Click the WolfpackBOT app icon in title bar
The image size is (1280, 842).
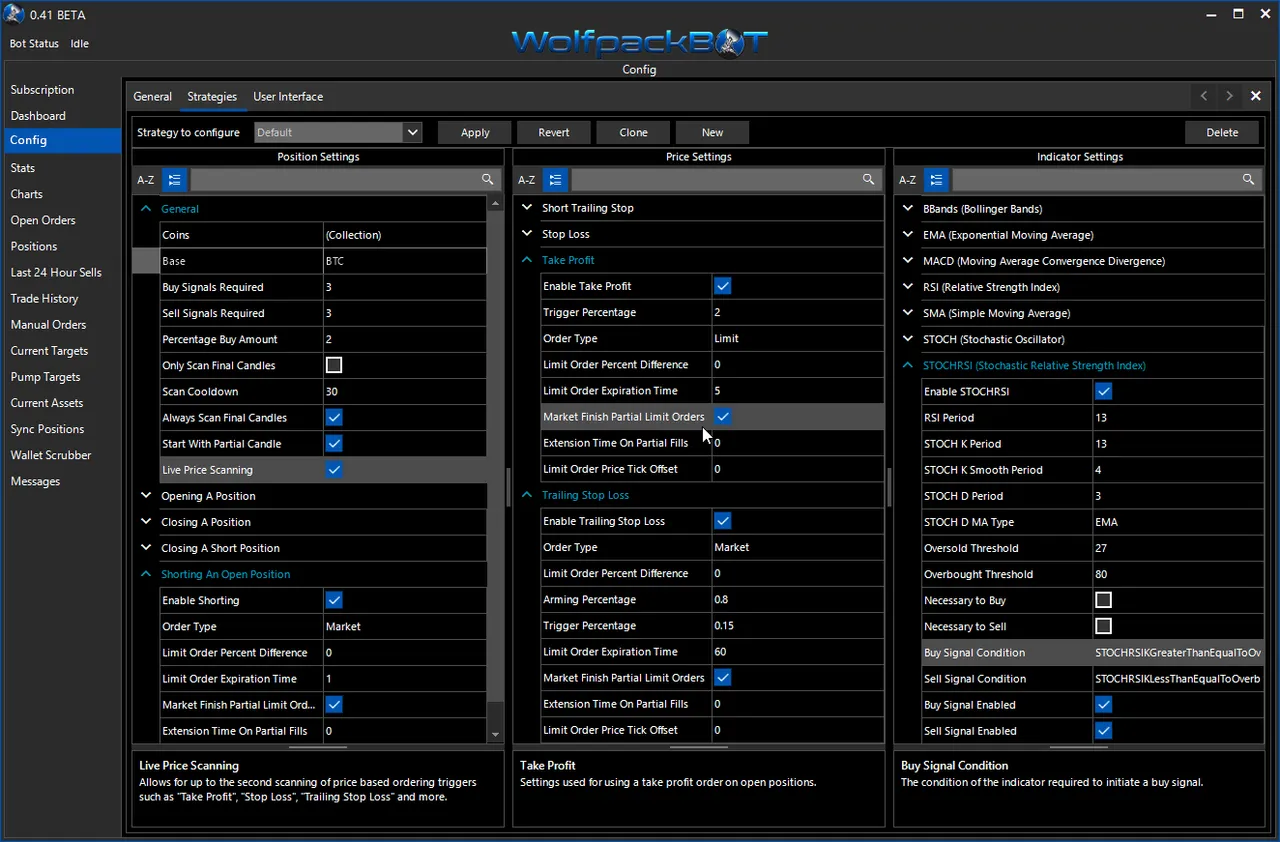15,14
